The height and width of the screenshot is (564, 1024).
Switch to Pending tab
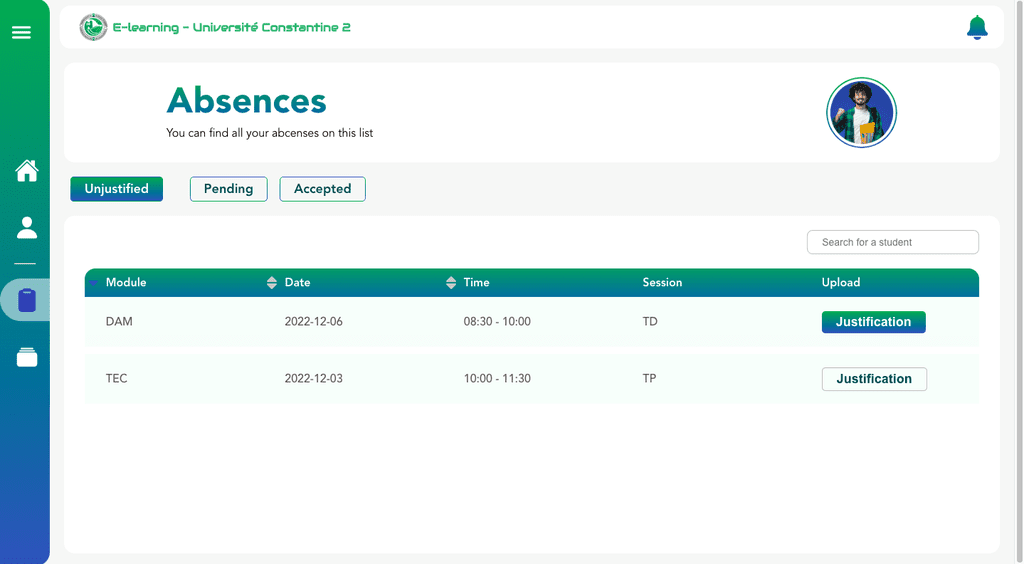click(x=229, y=189)
